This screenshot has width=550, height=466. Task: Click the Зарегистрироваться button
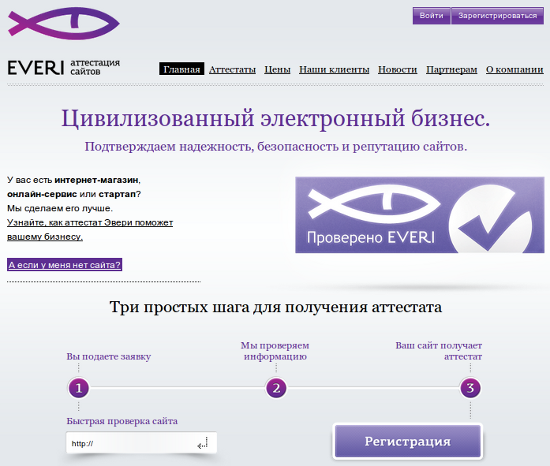(x=497, y=16)
